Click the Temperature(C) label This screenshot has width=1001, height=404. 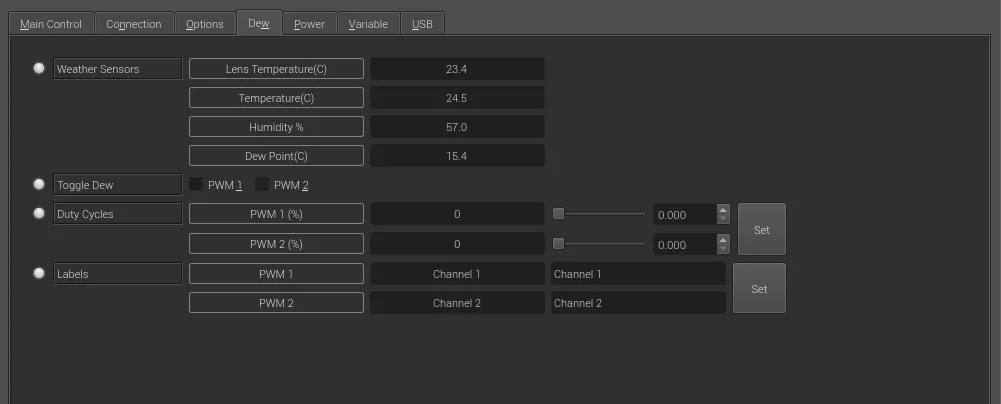pyautogui.click(x=276, y=98)
